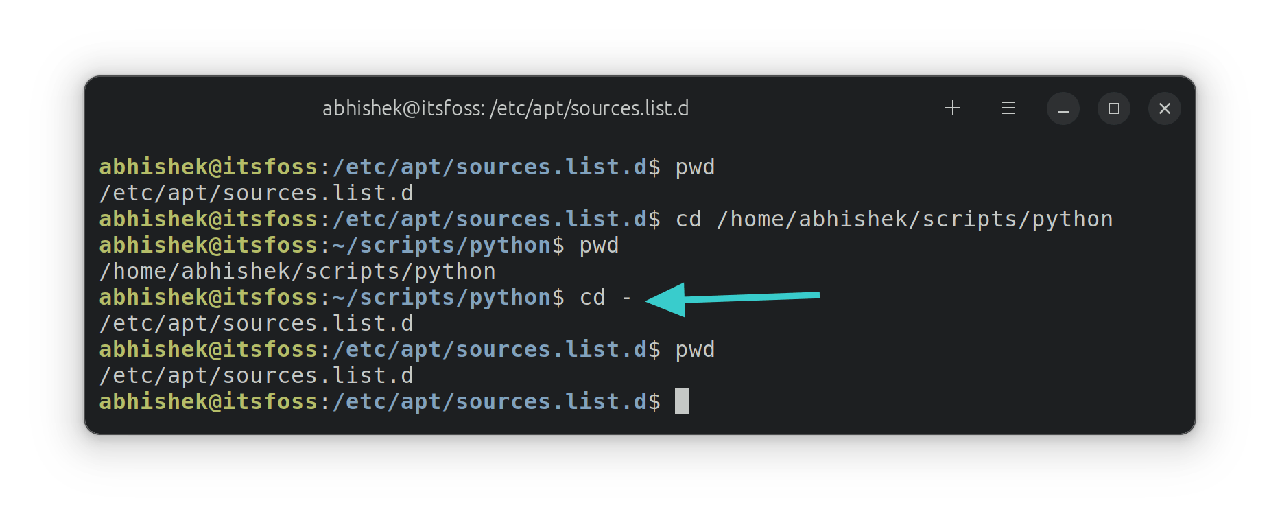
Task: Close the terminal window
Action: (1164, 108)
